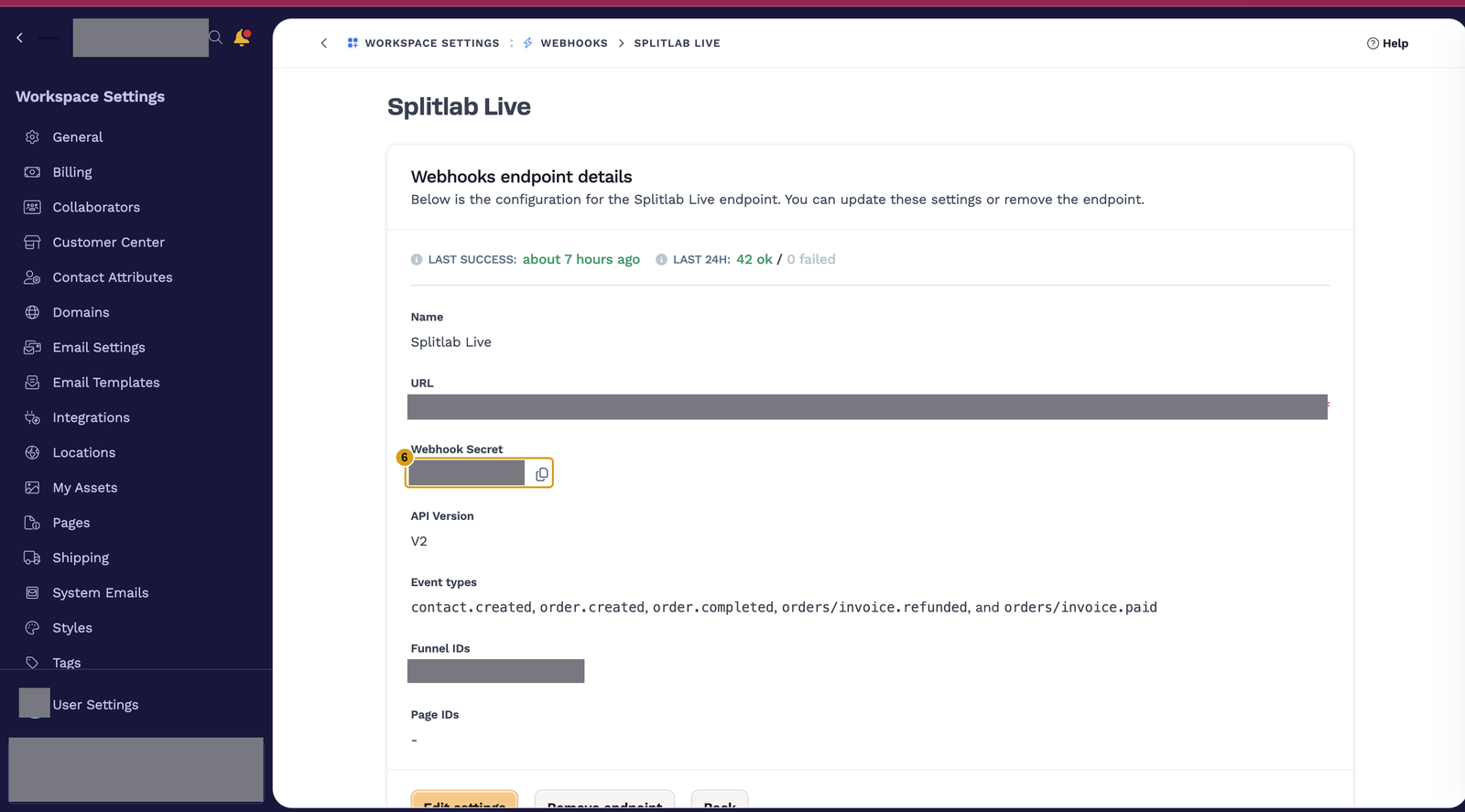The width and height of the screenshot is (1465, 812).
Task: Collapse sidebar with the back chevron
Action: pyautogui.click(x=19, y=38)
